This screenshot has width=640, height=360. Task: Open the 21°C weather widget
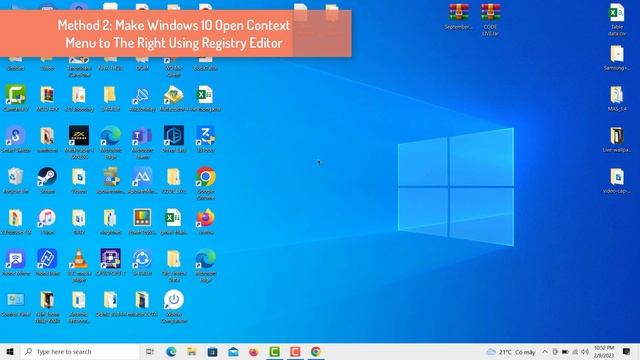[511, 352]
